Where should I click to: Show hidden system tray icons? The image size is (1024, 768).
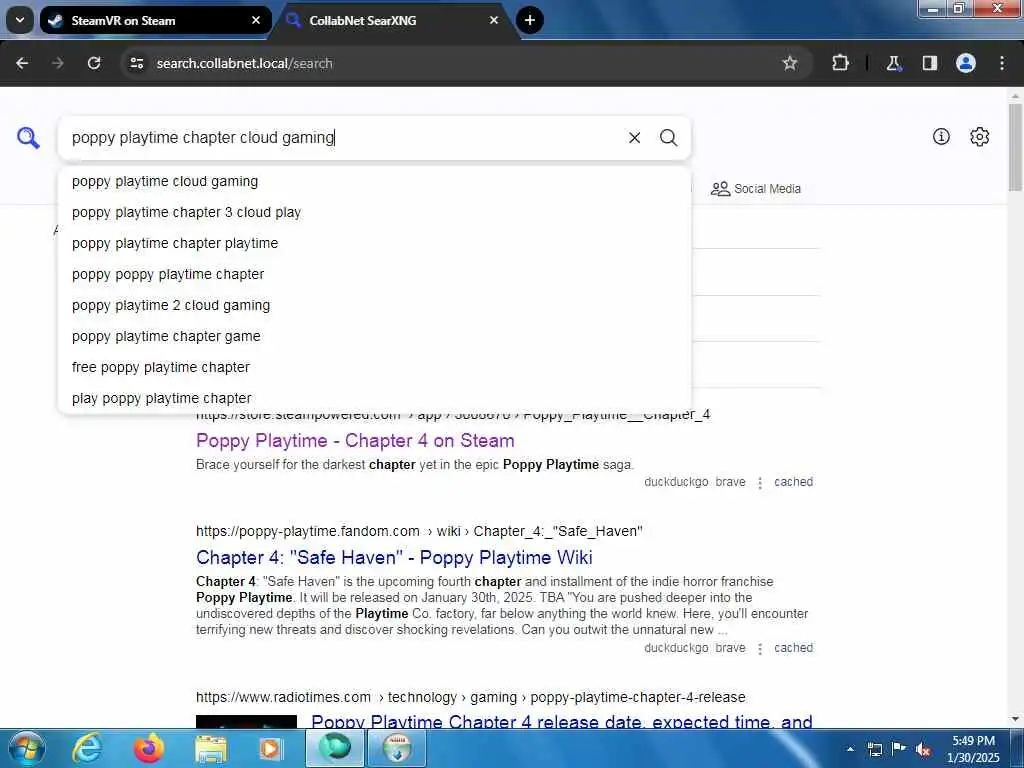pos(850,749)
